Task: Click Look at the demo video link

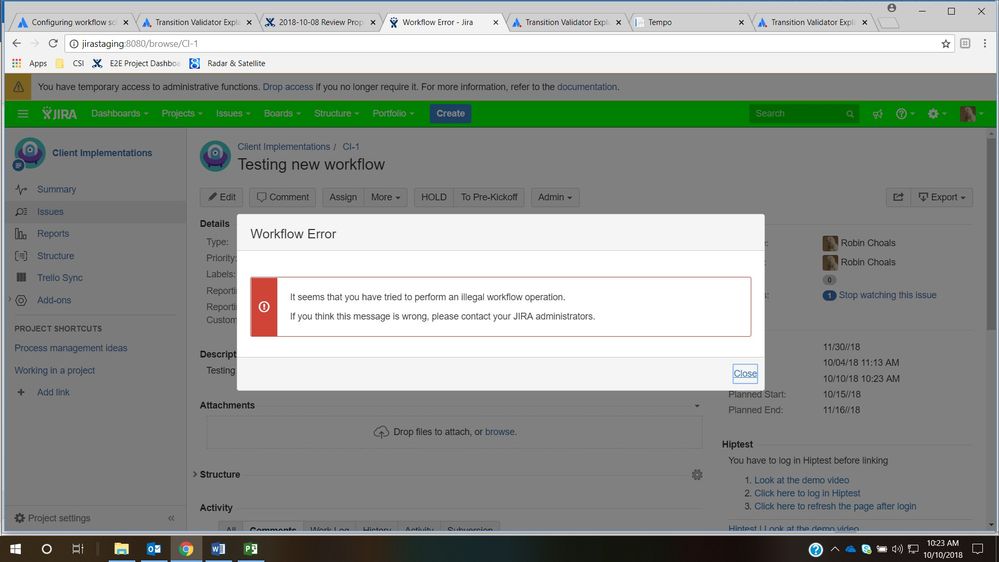Action: tap(801, 480)
